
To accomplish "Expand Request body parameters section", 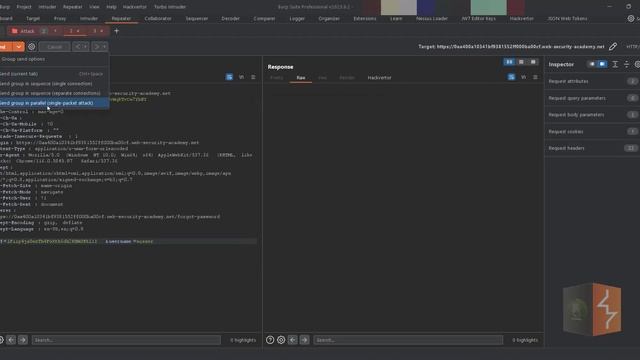I will (x=593, y=115).
